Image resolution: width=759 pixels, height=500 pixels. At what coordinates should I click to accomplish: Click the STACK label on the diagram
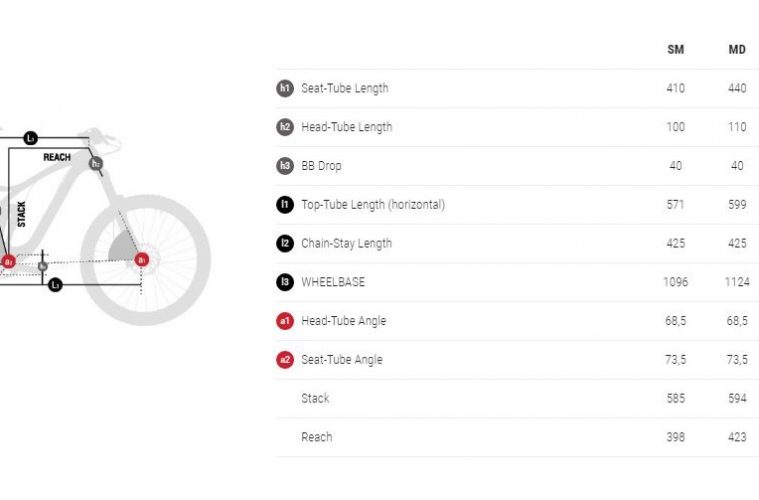tap(21, 215)
